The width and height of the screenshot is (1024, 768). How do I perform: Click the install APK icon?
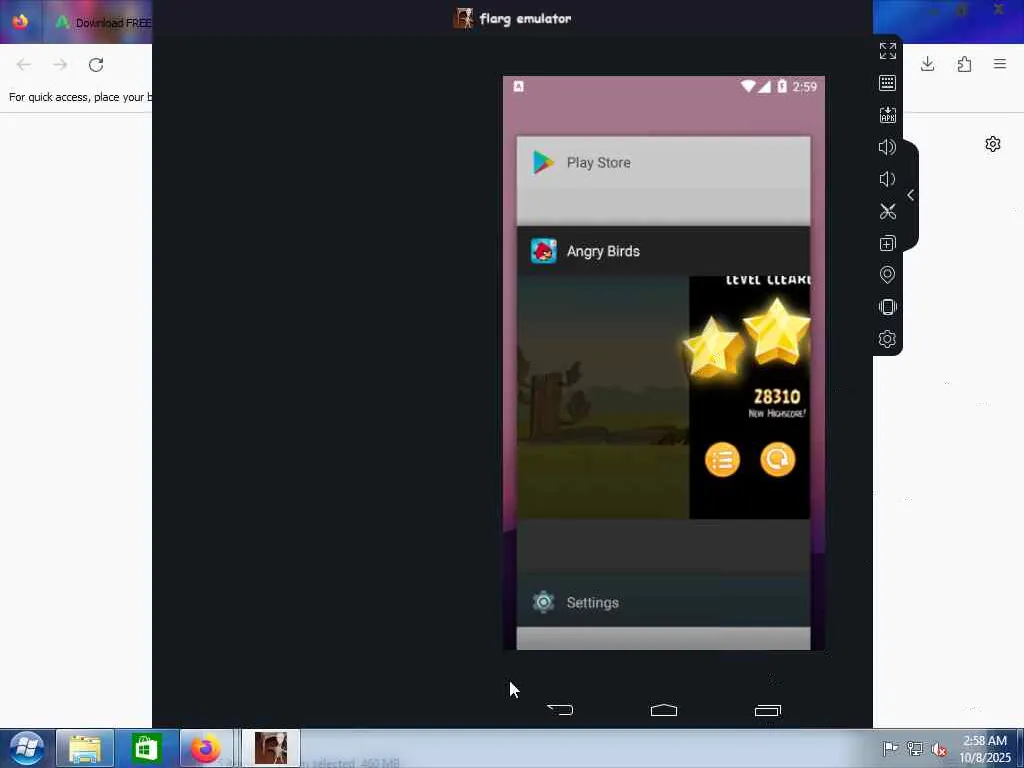[x=887, y=115]
